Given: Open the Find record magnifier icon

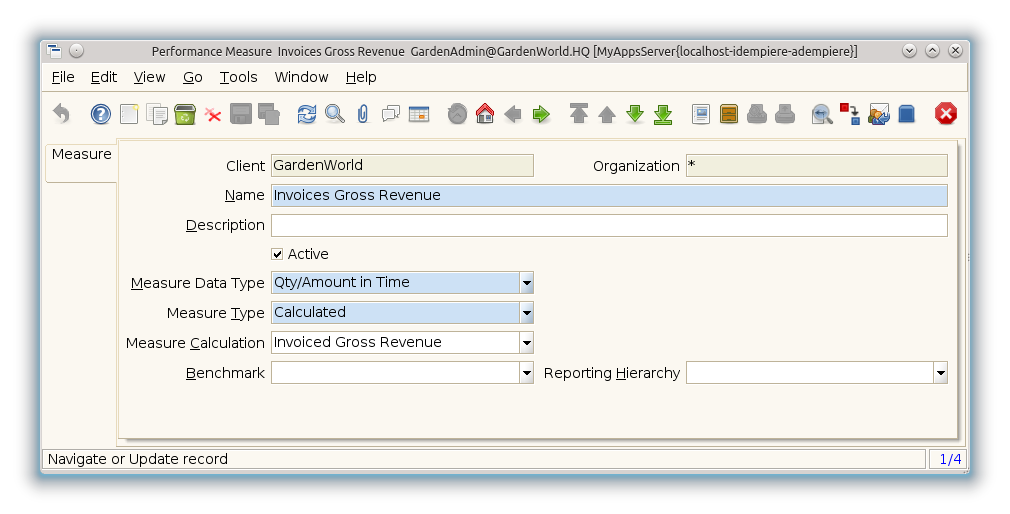Looking at the screenshot, I should 335,114.
